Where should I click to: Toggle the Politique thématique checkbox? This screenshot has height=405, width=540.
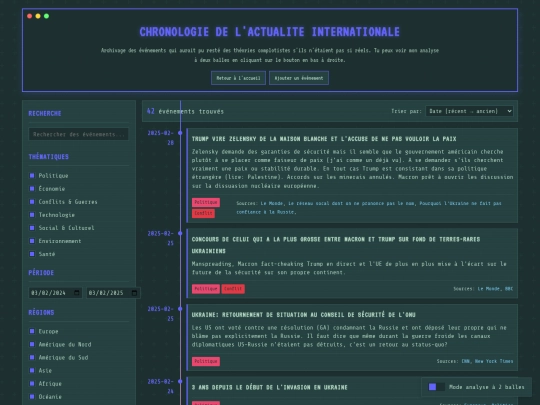[32, 176]
